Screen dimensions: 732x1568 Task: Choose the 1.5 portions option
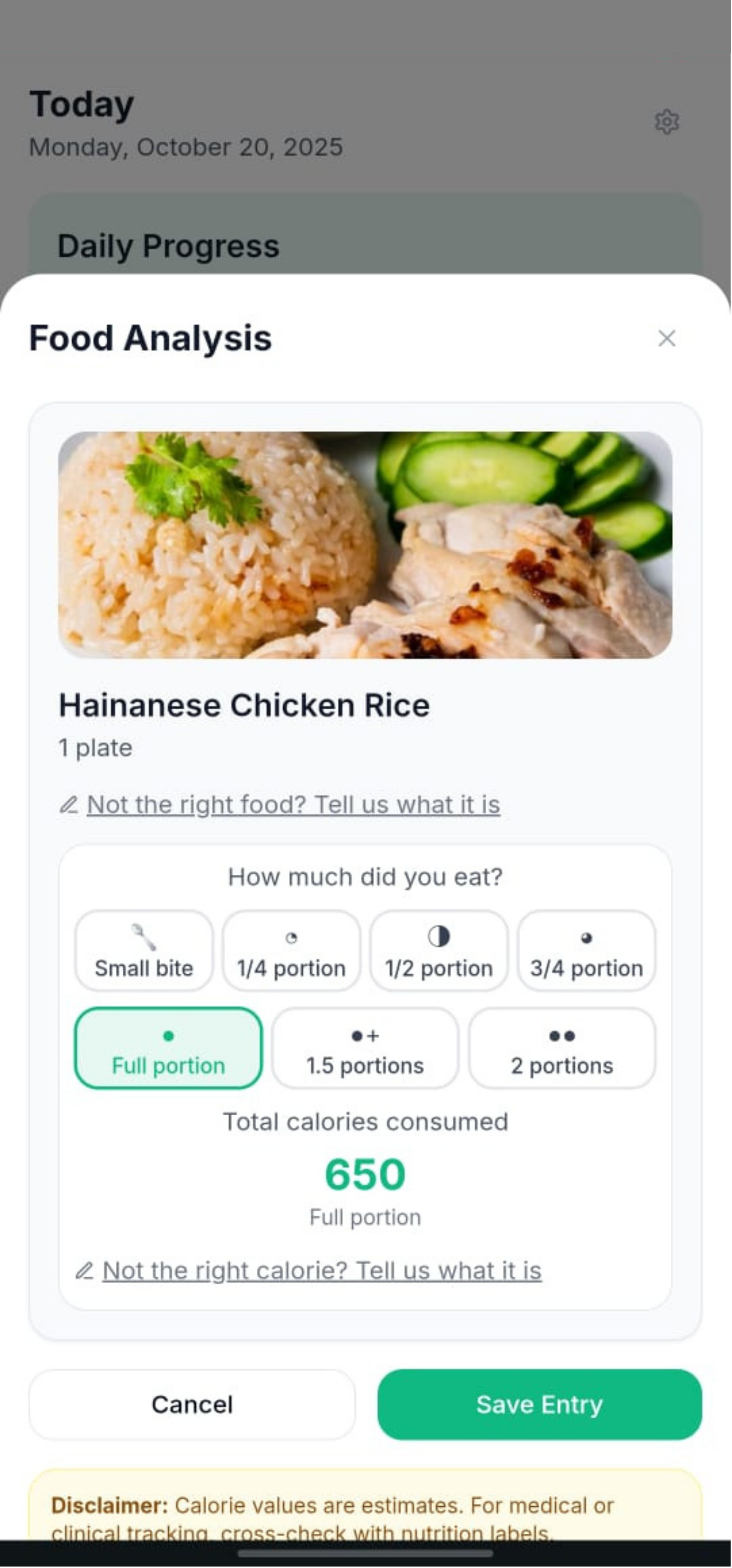365,1048
